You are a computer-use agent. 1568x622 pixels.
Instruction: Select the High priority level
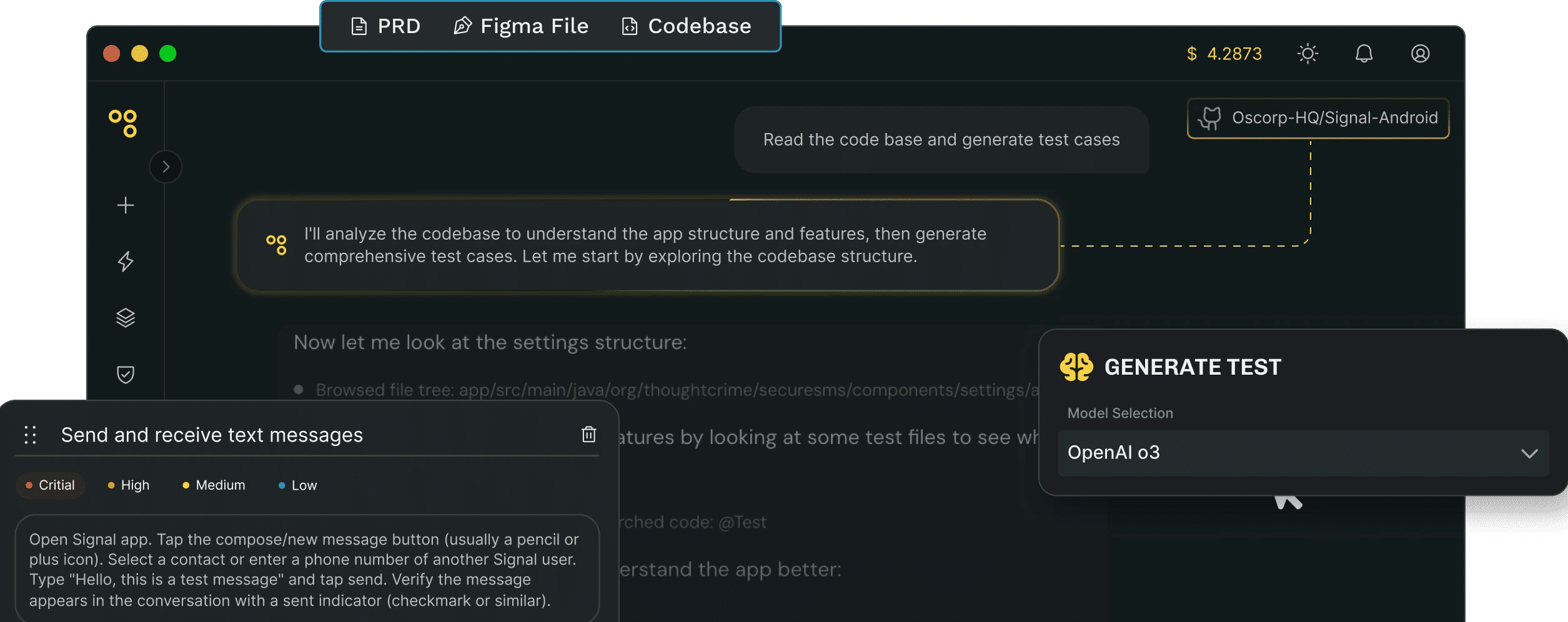pos(128,485)
